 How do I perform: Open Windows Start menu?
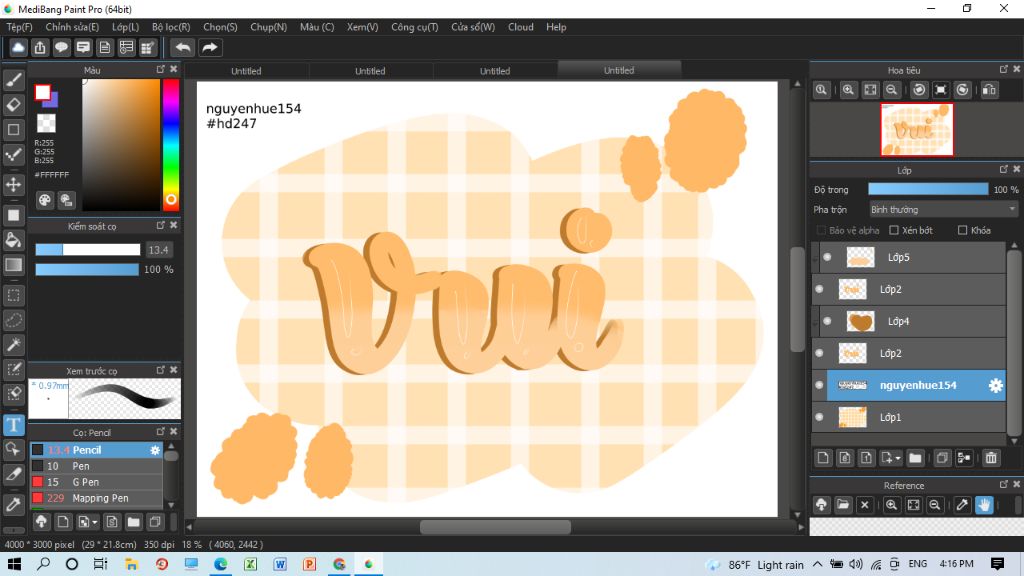[x=14, y=564]
